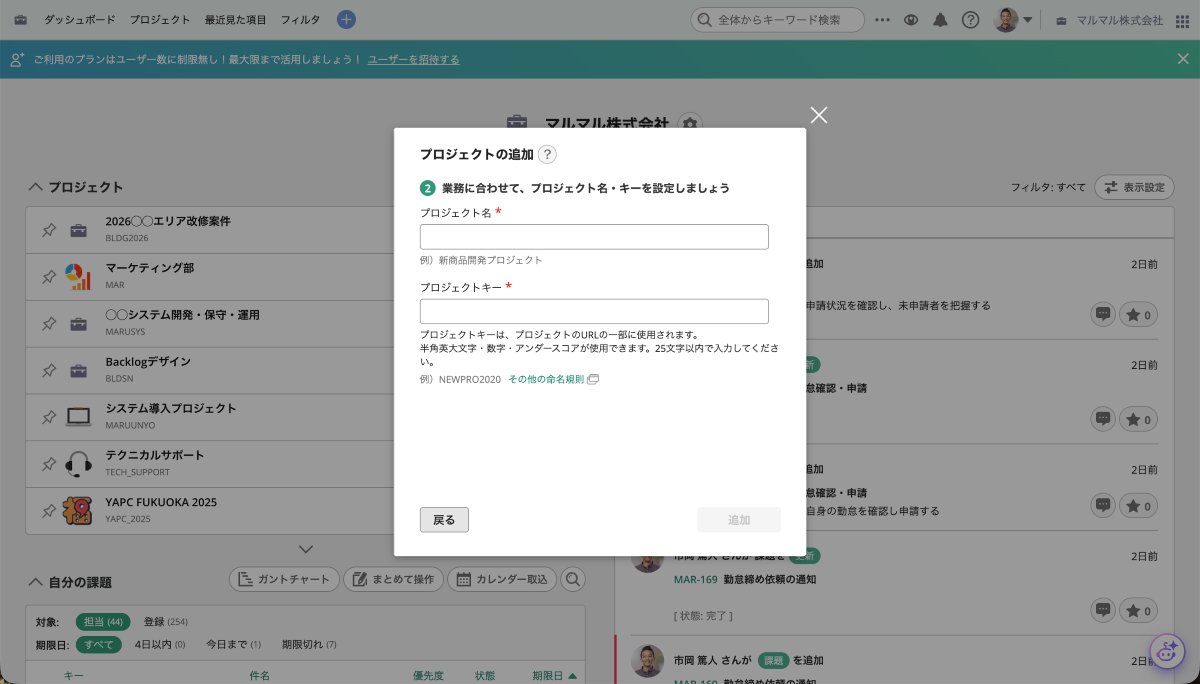Image resolution: width=1200 pixels, height=684 pixels.
Task: Pin the Backlogデザイン project
Action: click(48, 371)
